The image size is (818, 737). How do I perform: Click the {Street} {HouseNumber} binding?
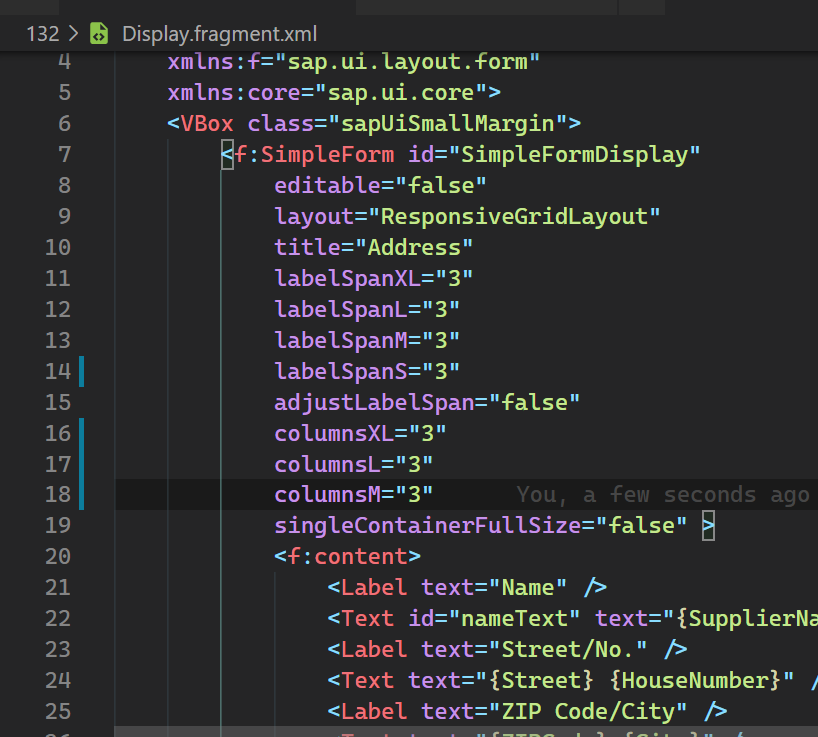click(635, 681)
